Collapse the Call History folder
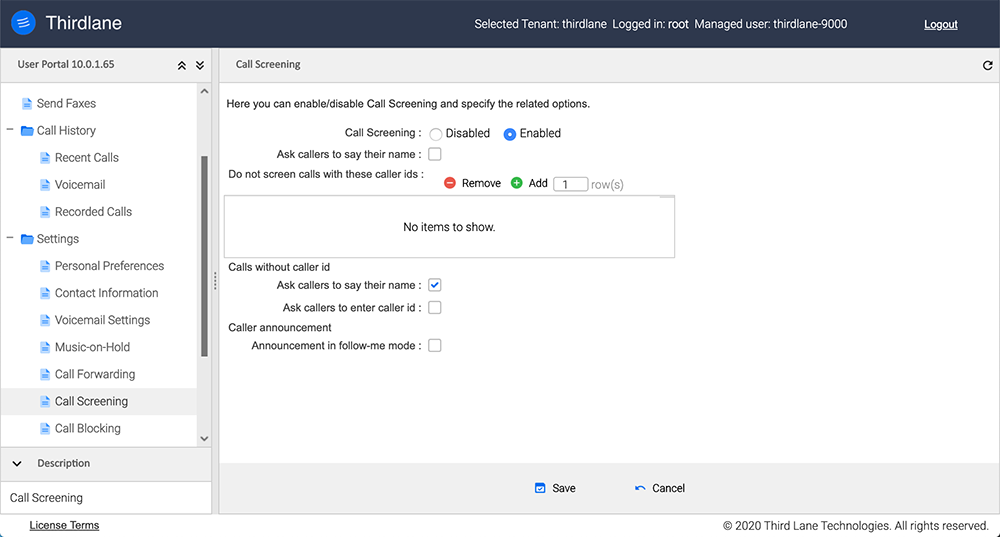1000x537 pixels. (x=11, y=131)
